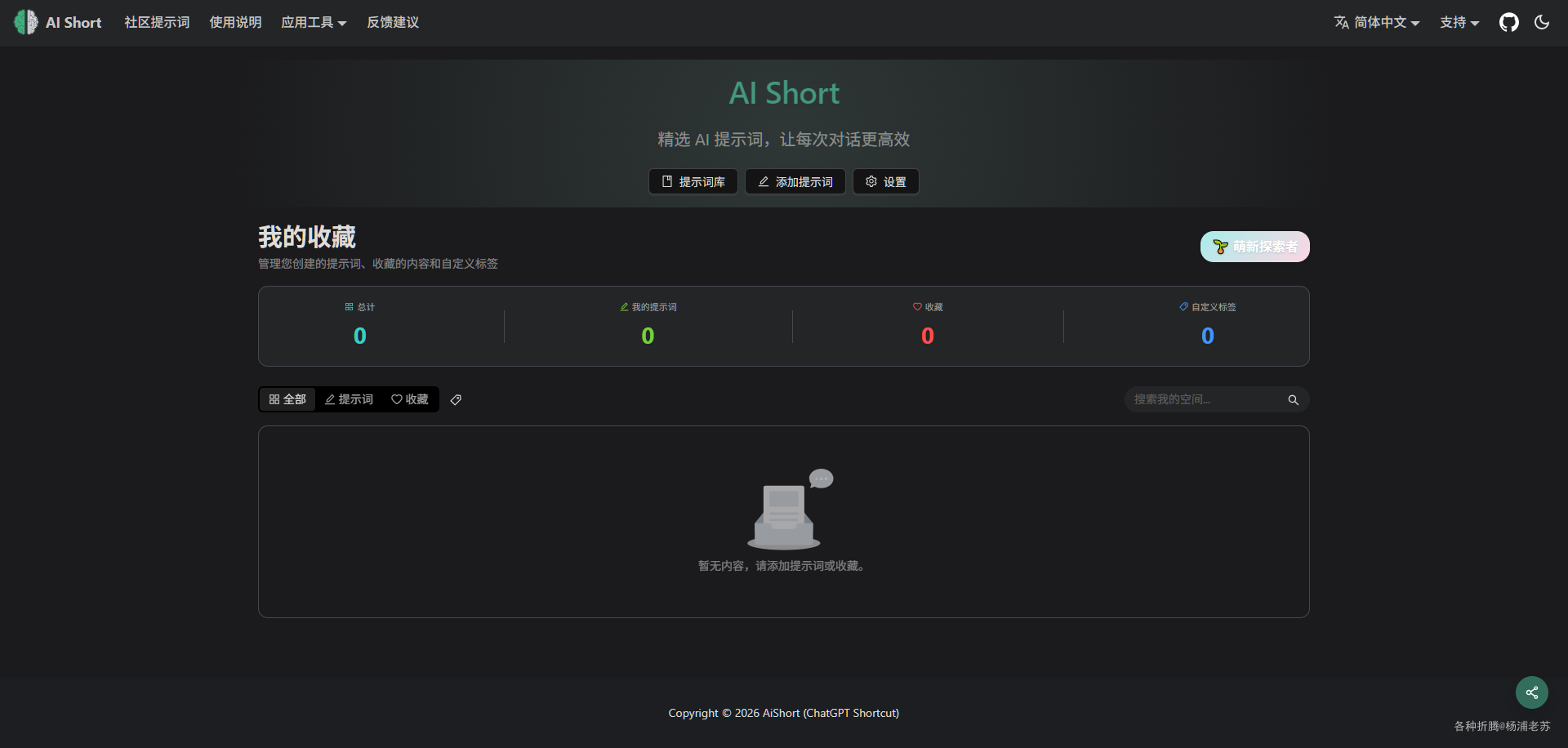Switch to the 收藏 tab

(x=410, y=399)
